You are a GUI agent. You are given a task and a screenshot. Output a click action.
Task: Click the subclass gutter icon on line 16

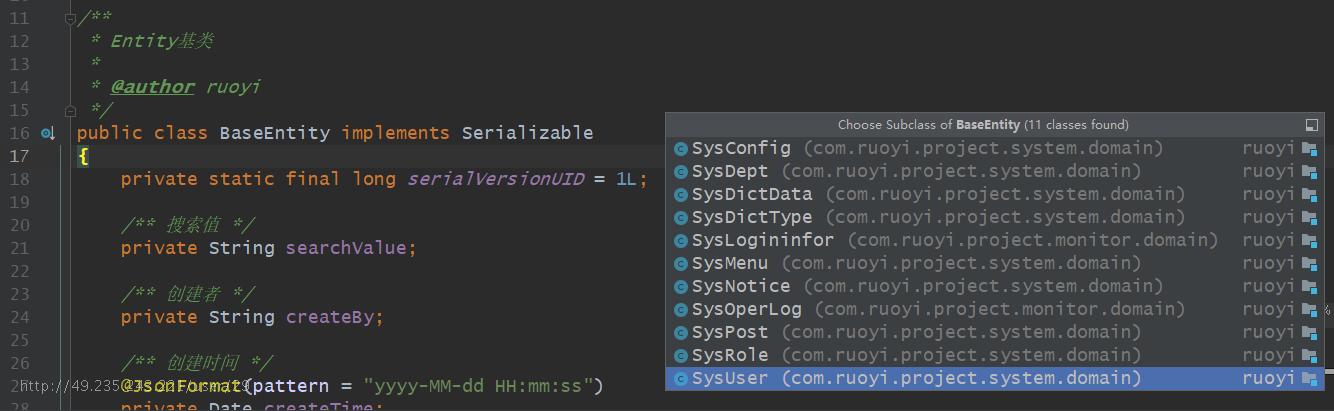47,133
